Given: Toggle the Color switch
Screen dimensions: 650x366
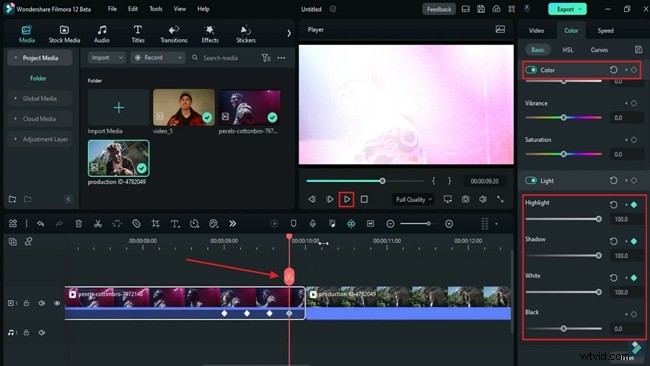Looking at the screenshot, I should 531,70.
